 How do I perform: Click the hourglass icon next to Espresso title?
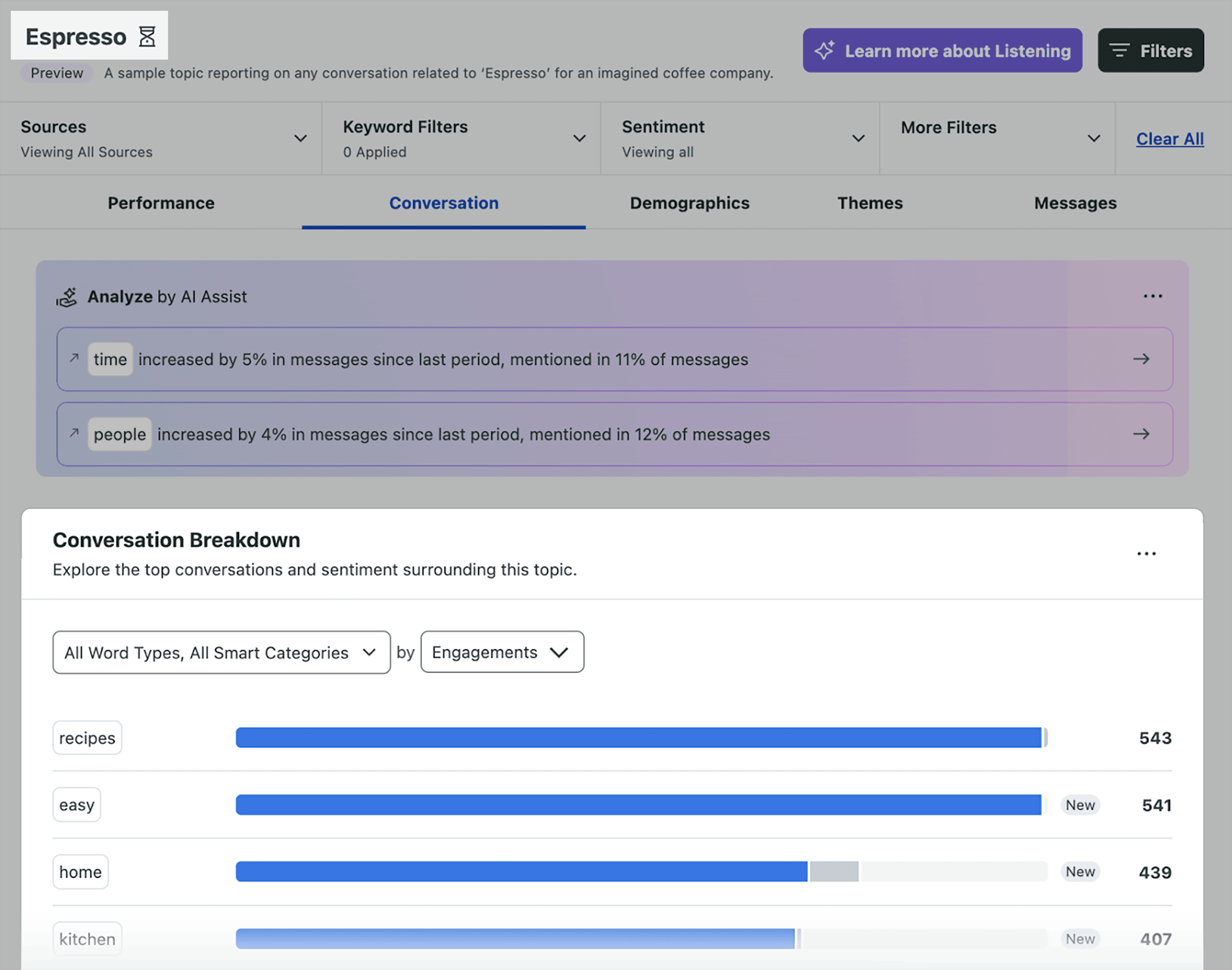coord(147,37)
